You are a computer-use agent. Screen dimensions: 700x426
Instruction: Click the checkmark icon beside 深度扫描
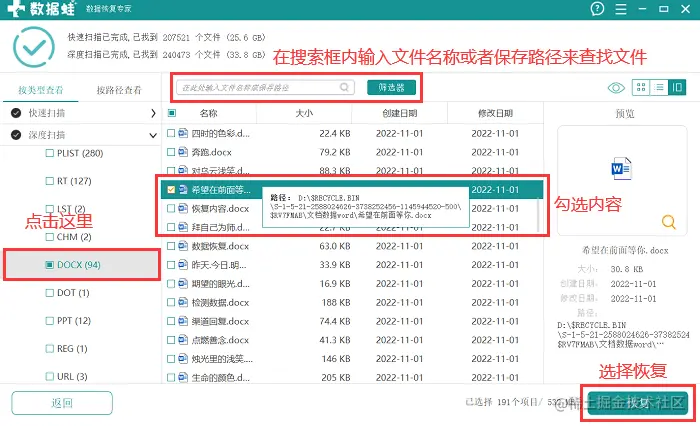click(x=16, y=134)
